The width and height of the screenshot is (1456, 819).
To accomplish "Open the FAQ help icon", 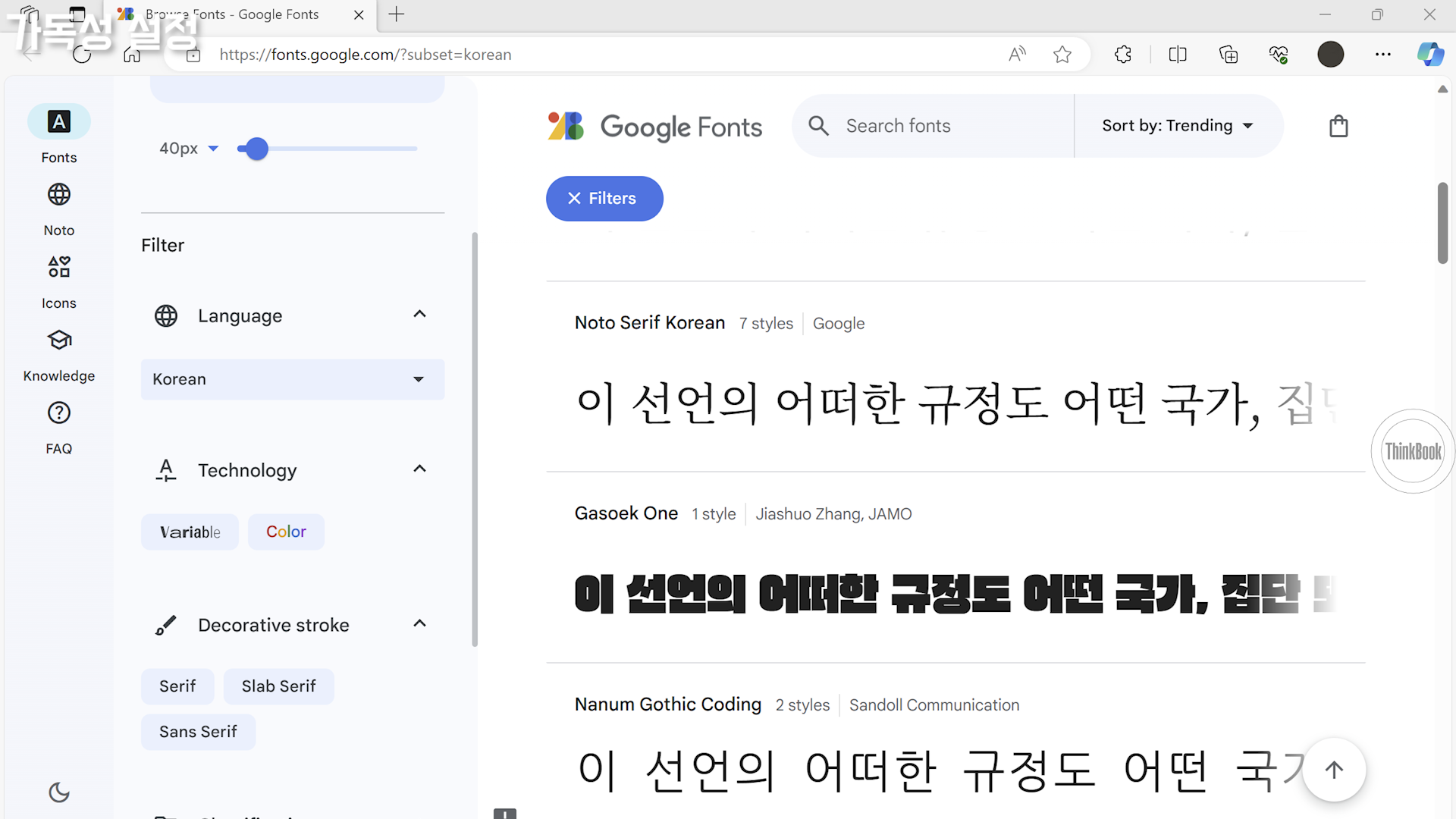I will [59, 413].
